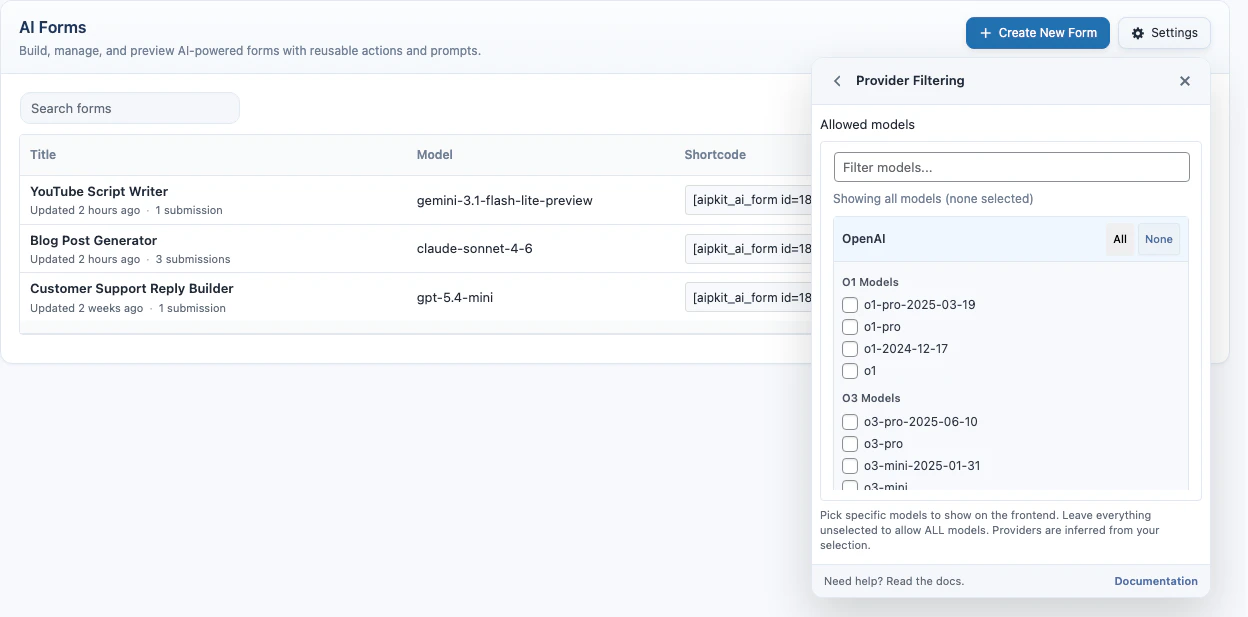Check the o1-pro-2025-03-19 model
The image size is (1248, 617).
850,304
